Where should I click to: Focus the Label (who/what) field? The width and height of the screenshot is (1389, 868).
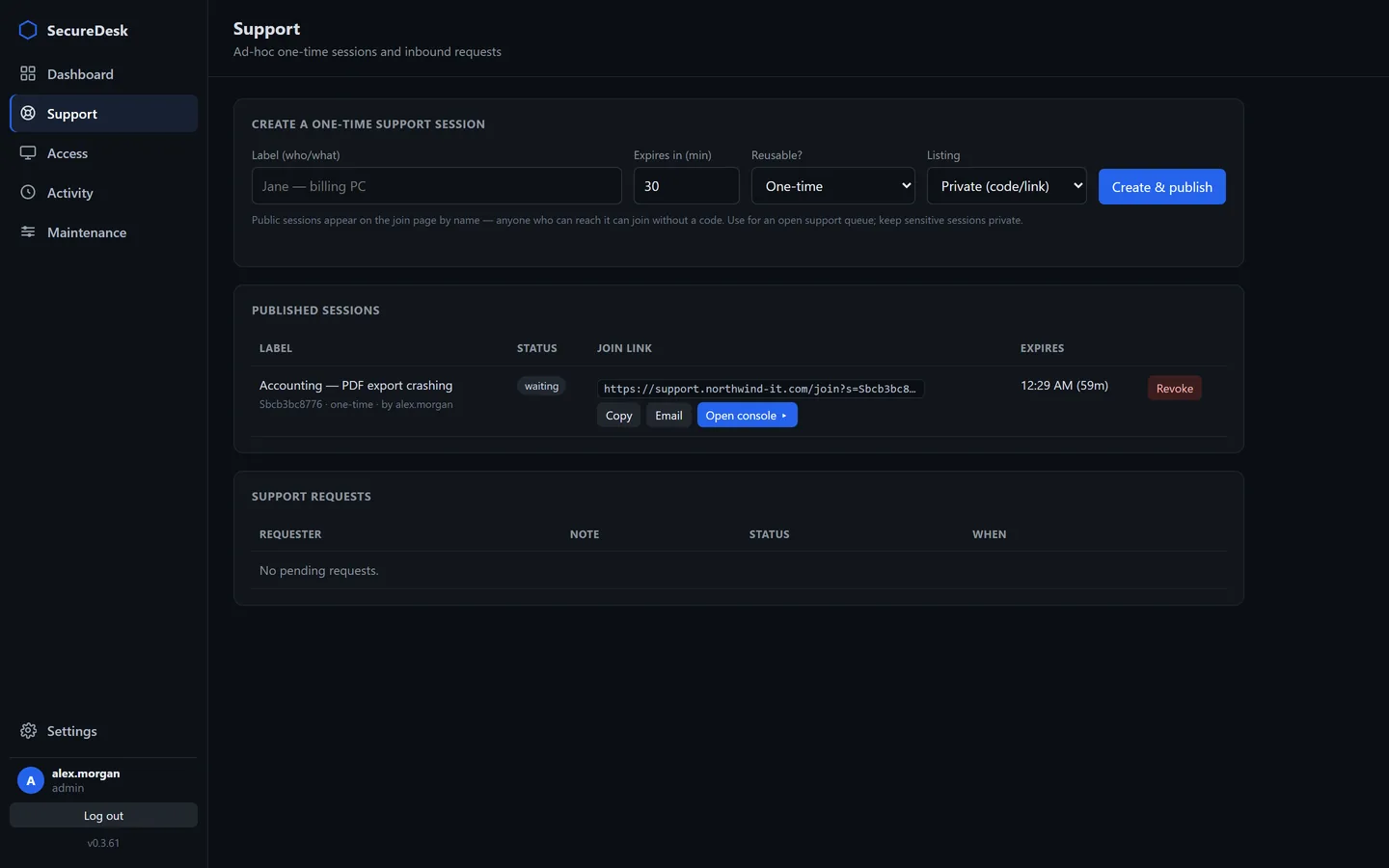[x=436, y=186]
